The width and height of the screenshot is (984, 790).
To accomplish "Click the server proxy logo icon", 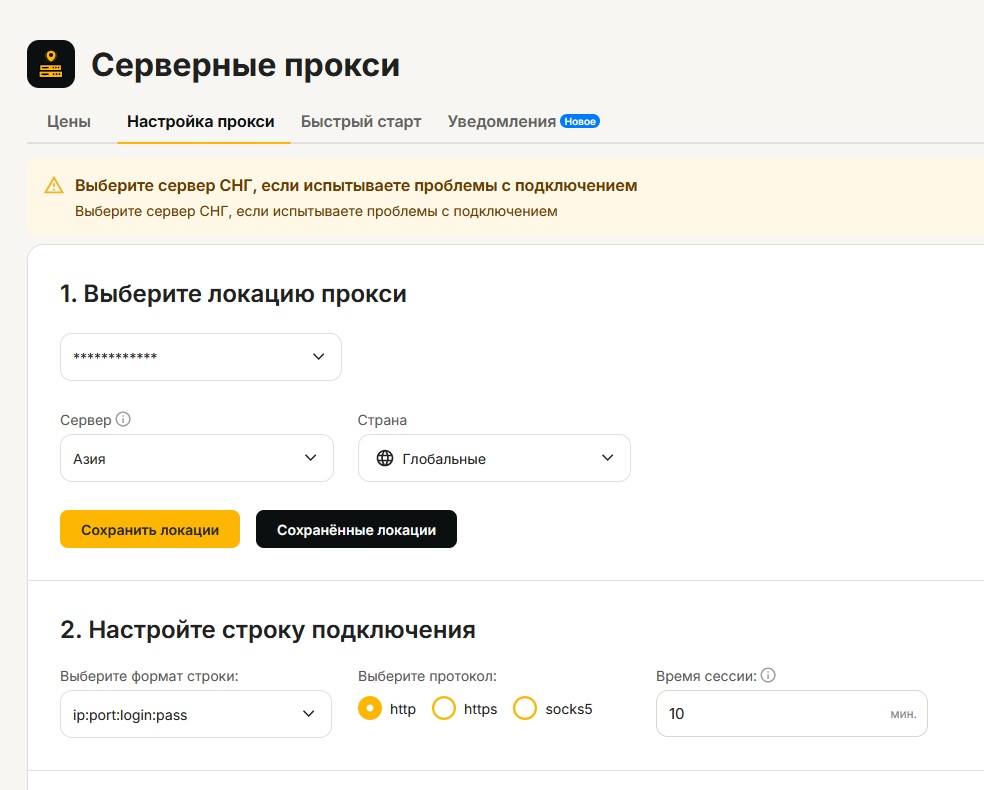I will pos(51,64).
